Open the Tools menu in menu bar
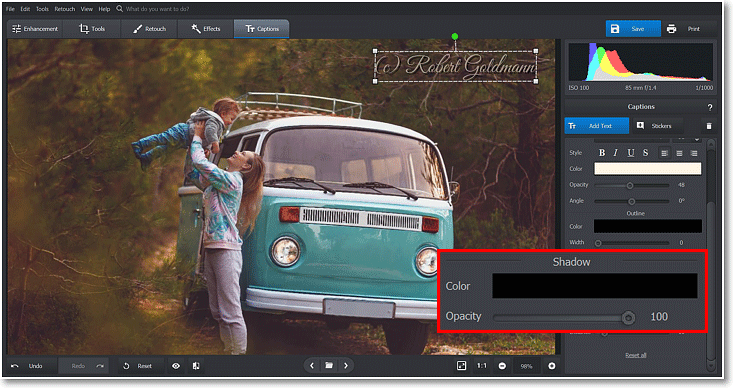The image size is (733, 388). click(43, 9)
